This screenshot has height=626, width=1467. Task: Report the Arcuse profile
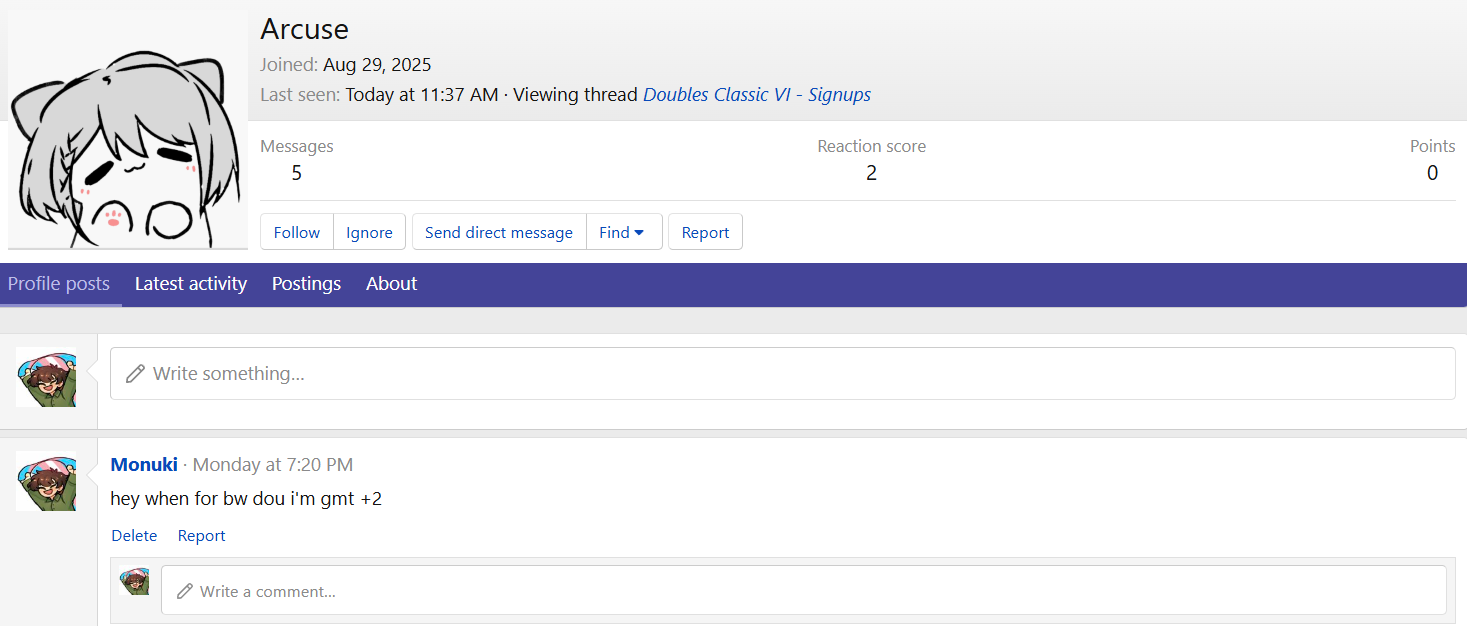coord(705,232)
